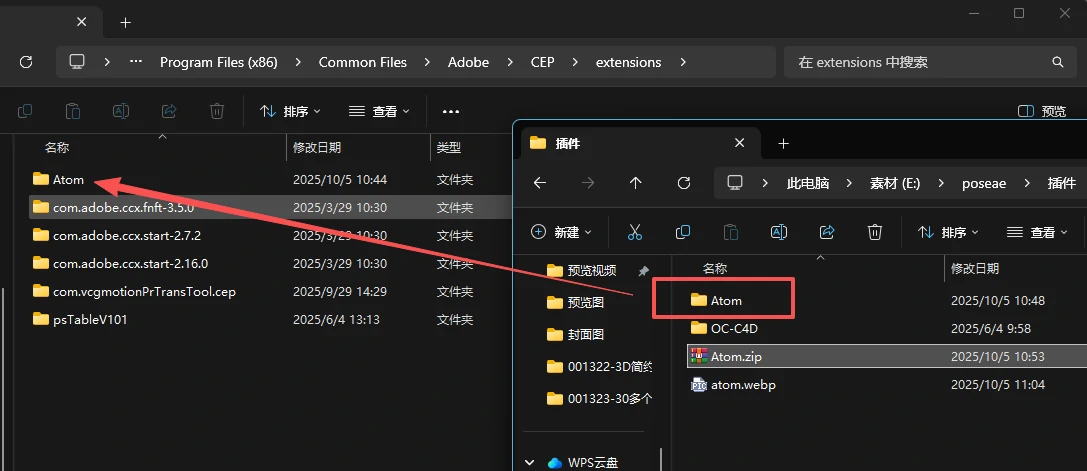Click Rename icon in extensions toolbar
This screenshot has width=1087, height=471.
coord(121,111)
